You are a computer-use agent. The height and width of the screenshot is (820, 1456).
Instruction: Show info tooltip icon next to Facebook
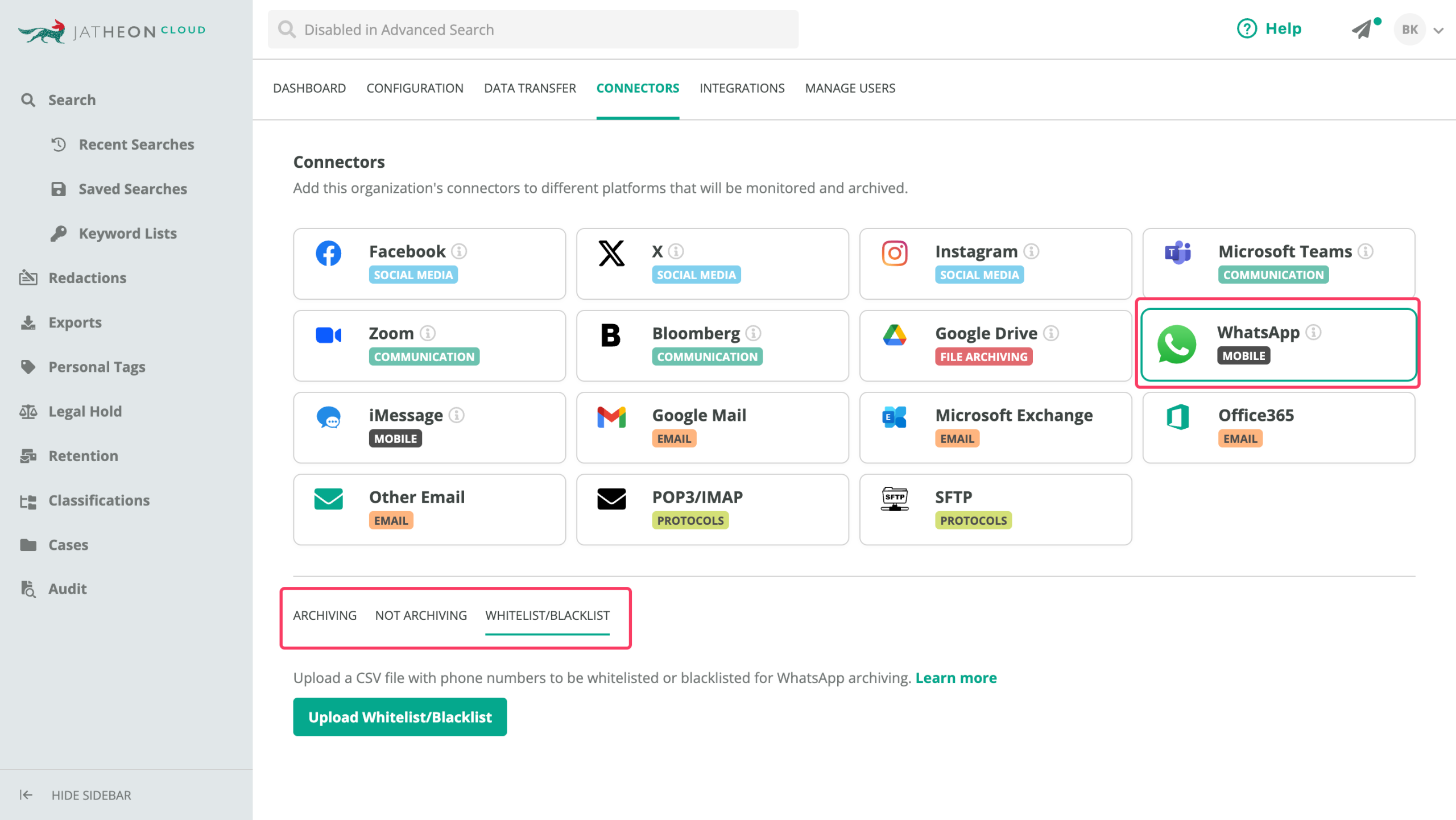[x=459, y=251]
